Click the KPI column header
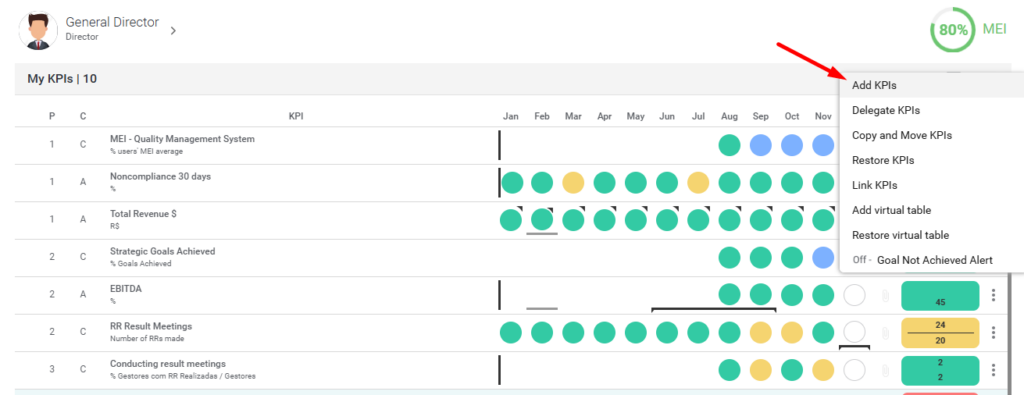Screen dimensions: 1024x395 (296, 116)
